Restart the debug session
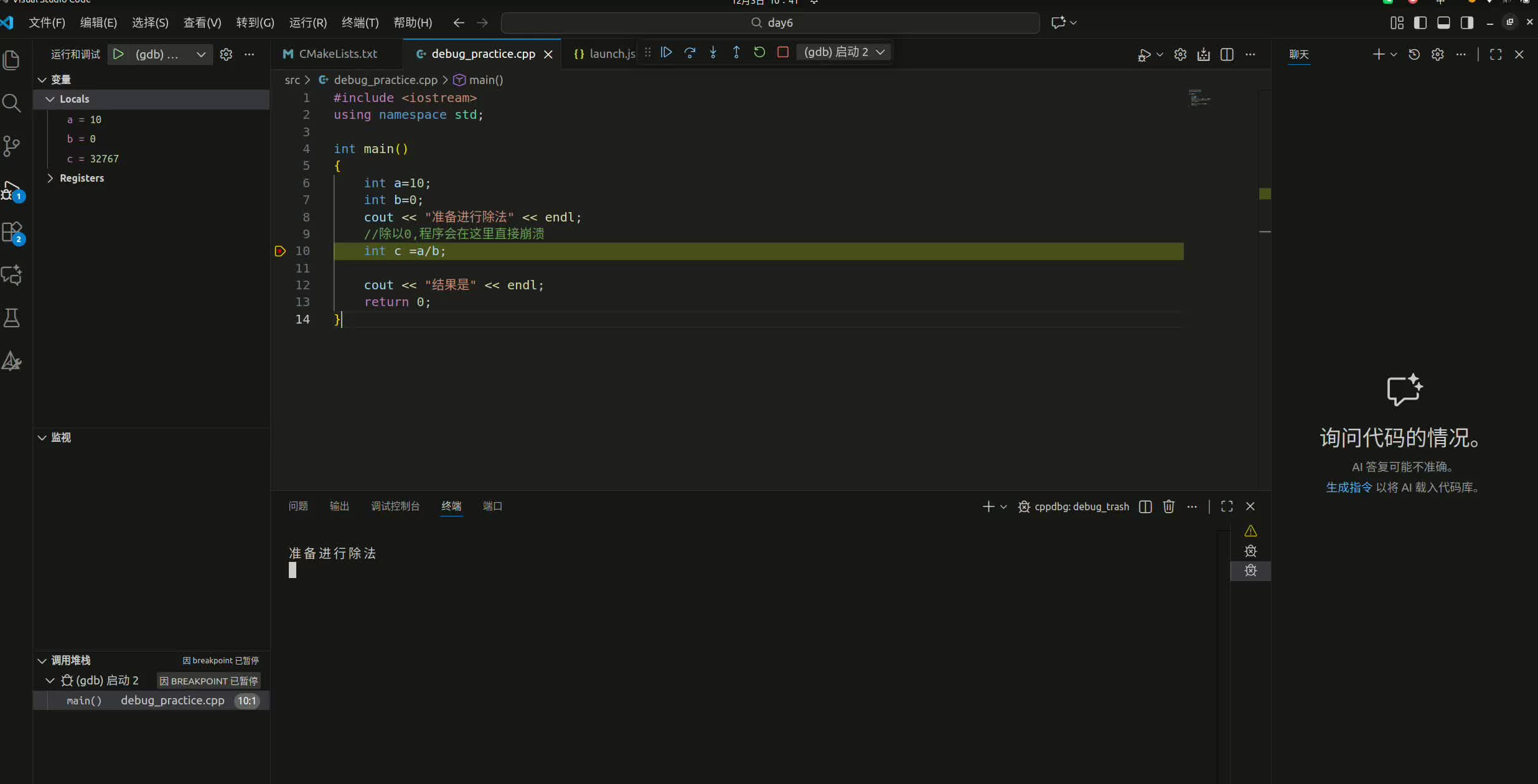 coord(759,52)
